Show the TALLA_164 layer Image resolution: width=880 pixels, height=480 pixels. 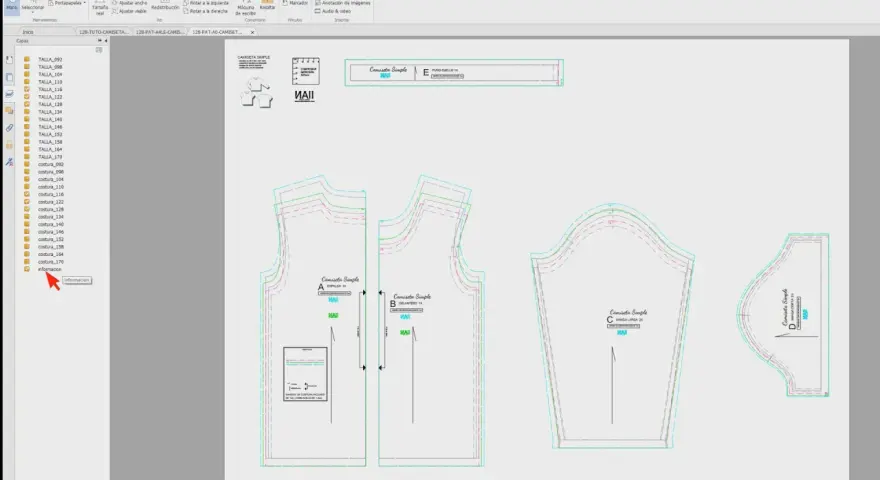click(x=26, y=149)
